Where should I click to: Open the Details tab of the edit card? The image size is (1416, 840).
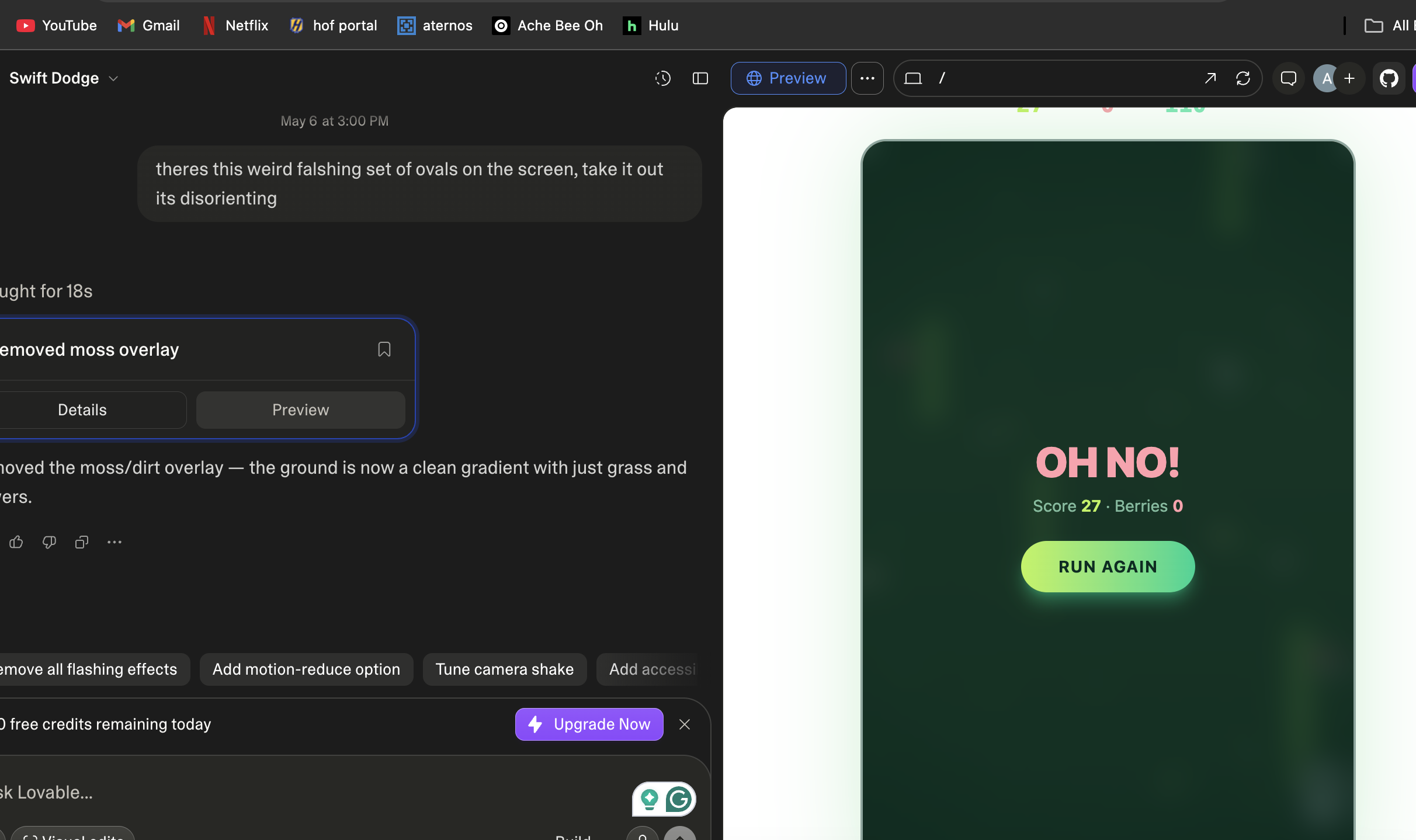click(x=82, y=410)
